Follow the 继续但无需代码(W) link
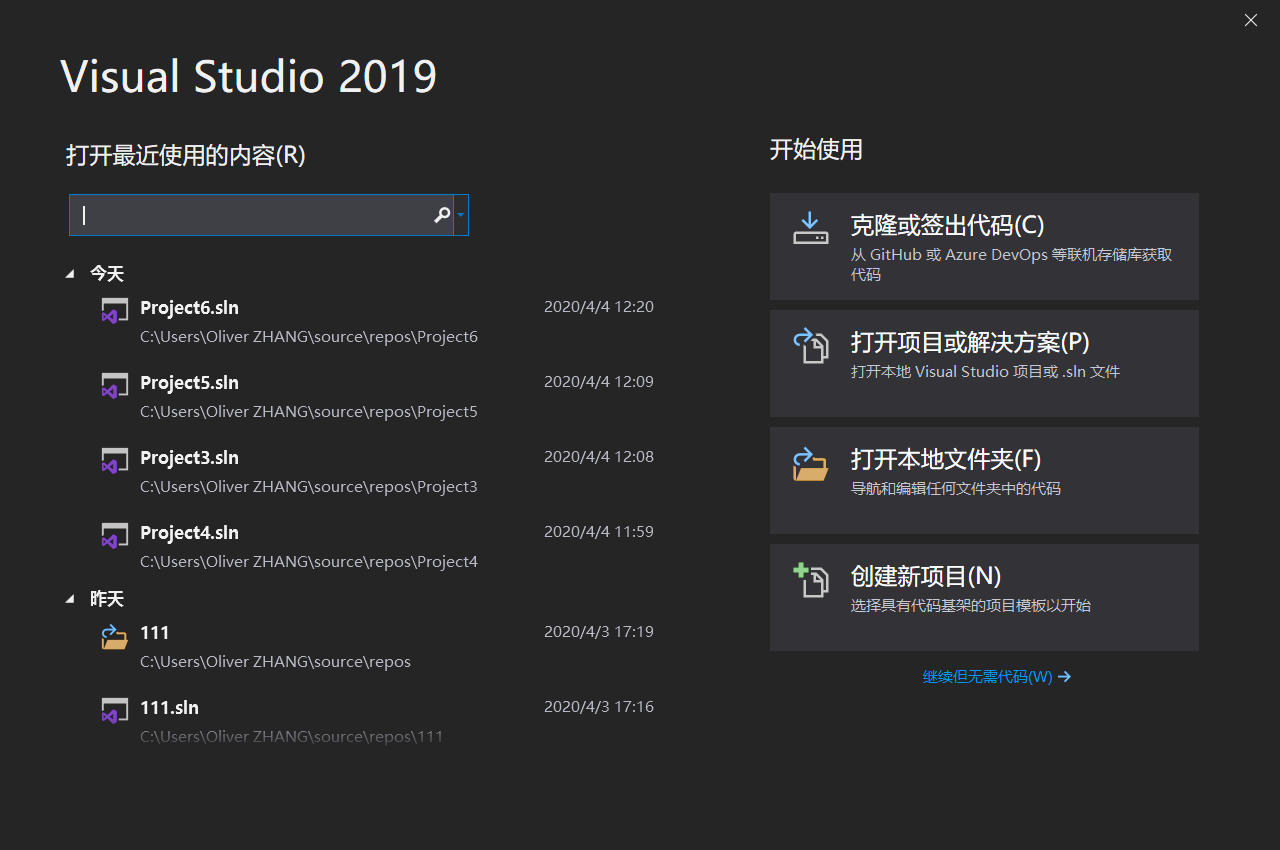This screenshot has width=1280, height=850. pos(996,677)
